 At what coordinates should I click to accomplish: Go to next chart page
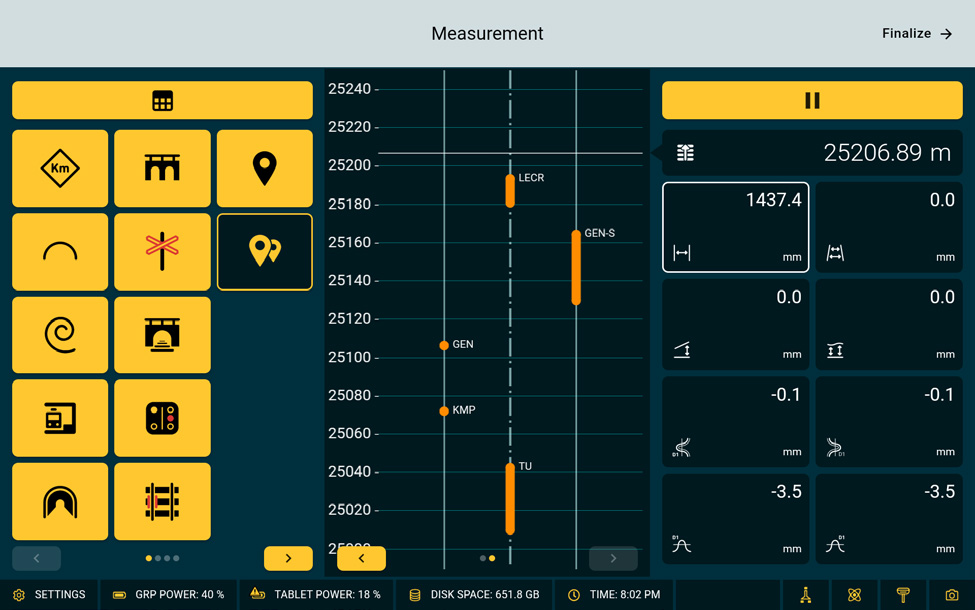tap(613, 558)
